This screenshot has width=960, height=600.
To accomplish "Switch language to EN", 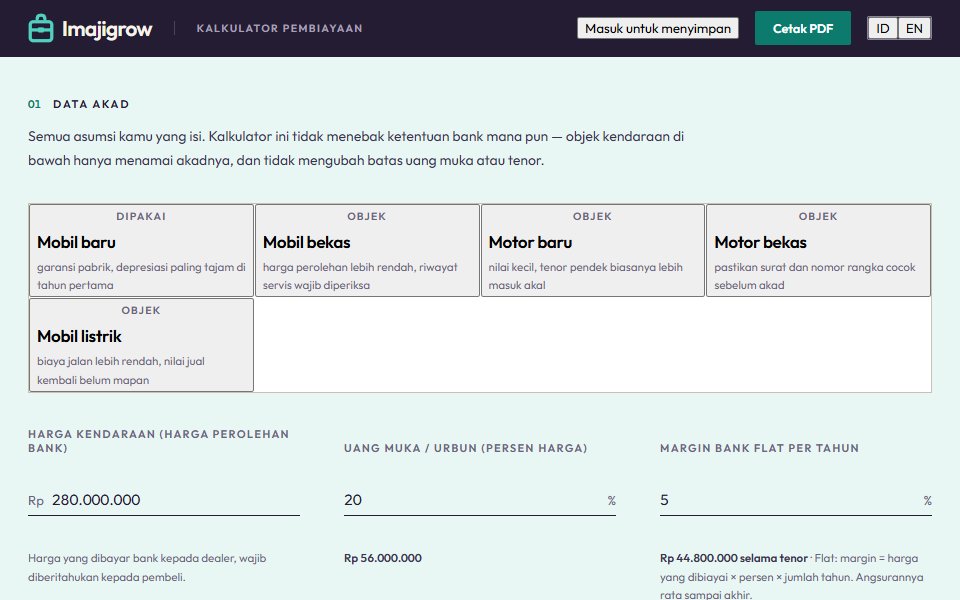I will (914, 28).
